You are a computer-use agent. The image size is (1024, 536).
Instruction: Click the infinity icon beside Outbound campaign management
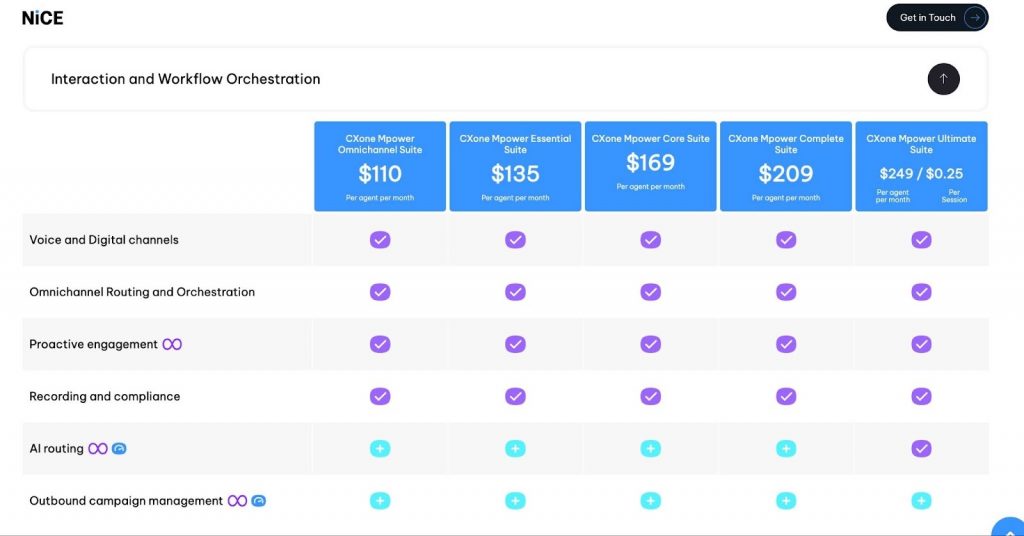pos(237,501)
